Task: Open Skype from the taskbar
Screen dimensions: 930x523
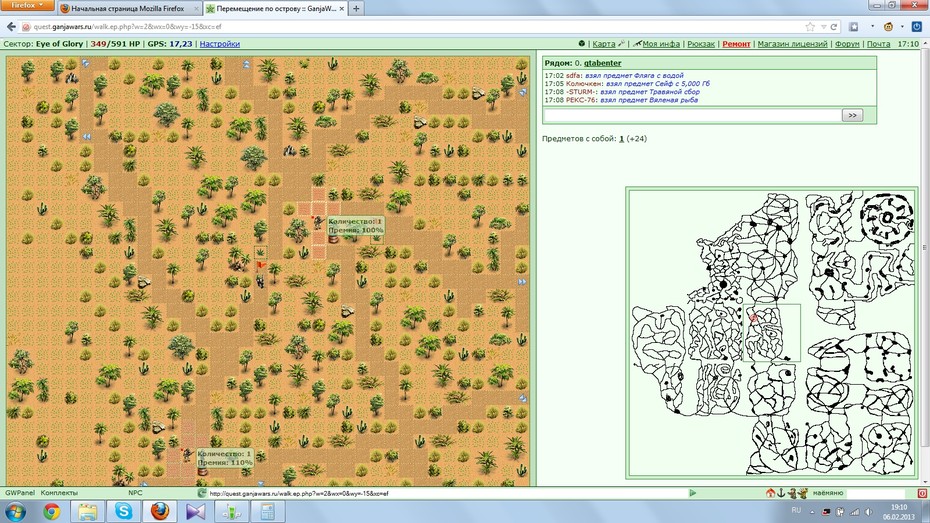Action: point(123,511)
